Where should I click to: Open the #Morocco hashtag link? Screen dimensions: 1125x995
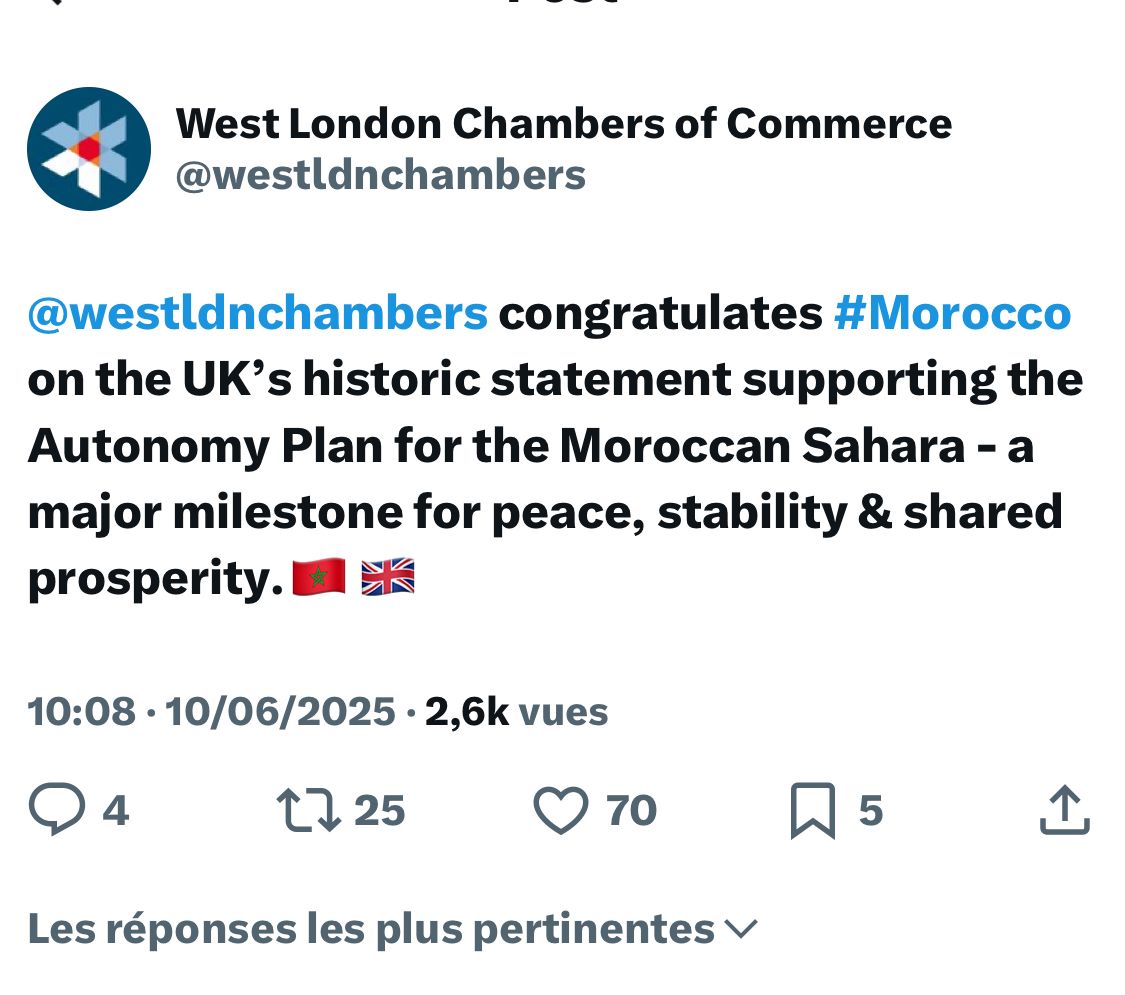click(952, 313)
